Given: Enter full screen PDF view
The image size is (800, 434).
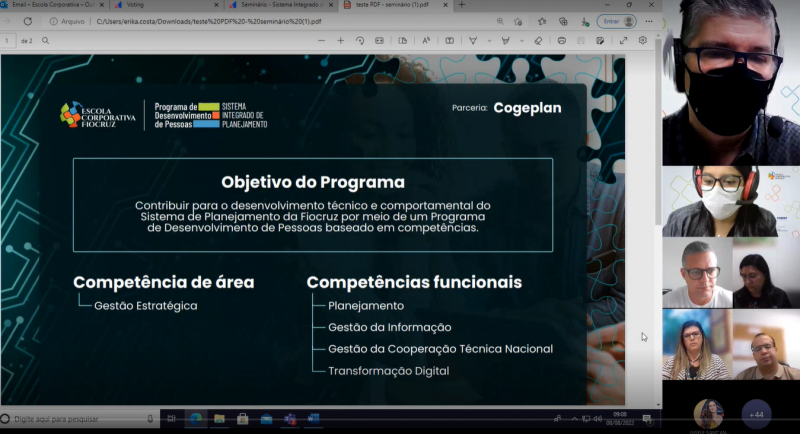Looking at the screenshot, I should tap(623, 41).
